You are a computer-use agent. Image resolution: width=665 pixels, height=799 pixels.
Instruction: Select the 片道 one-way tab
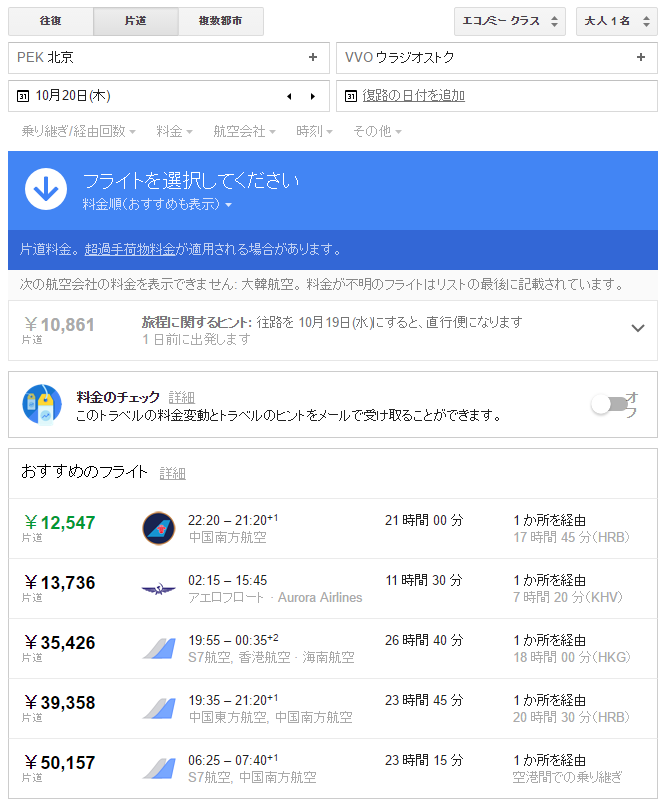coord(136,21)
